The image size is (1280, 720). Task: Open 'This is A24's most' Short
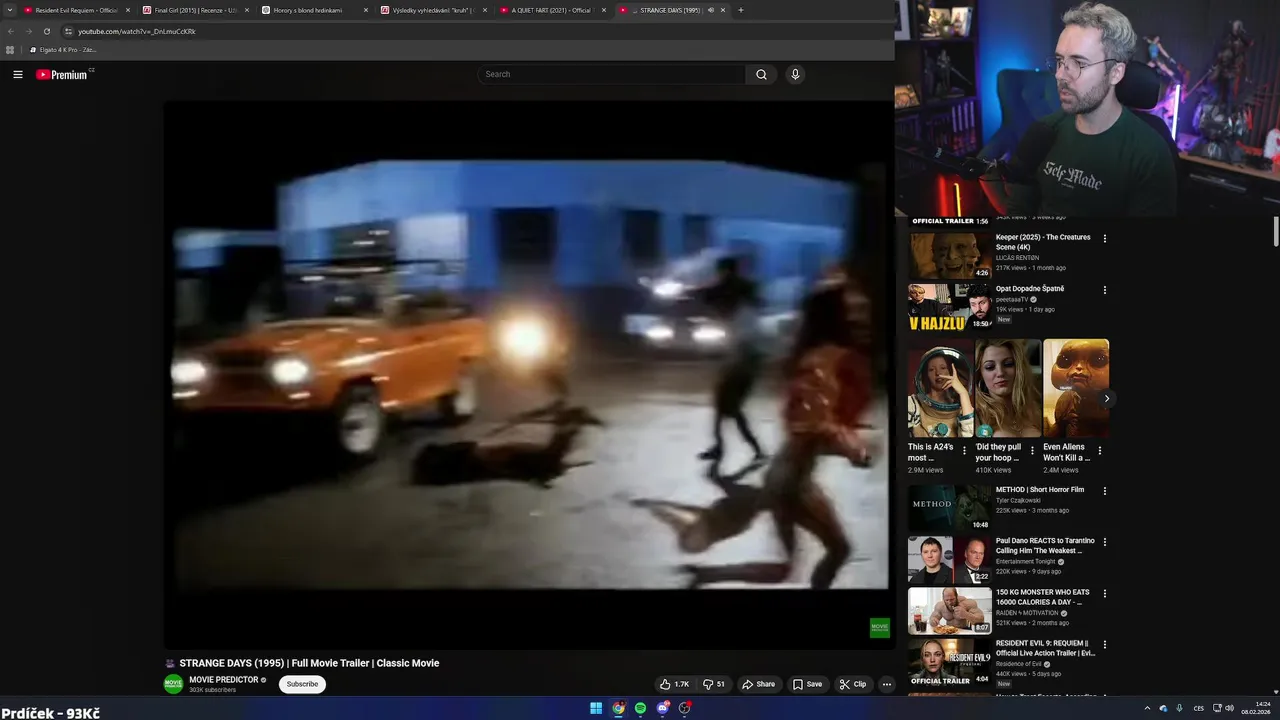[x=940, y=389]
